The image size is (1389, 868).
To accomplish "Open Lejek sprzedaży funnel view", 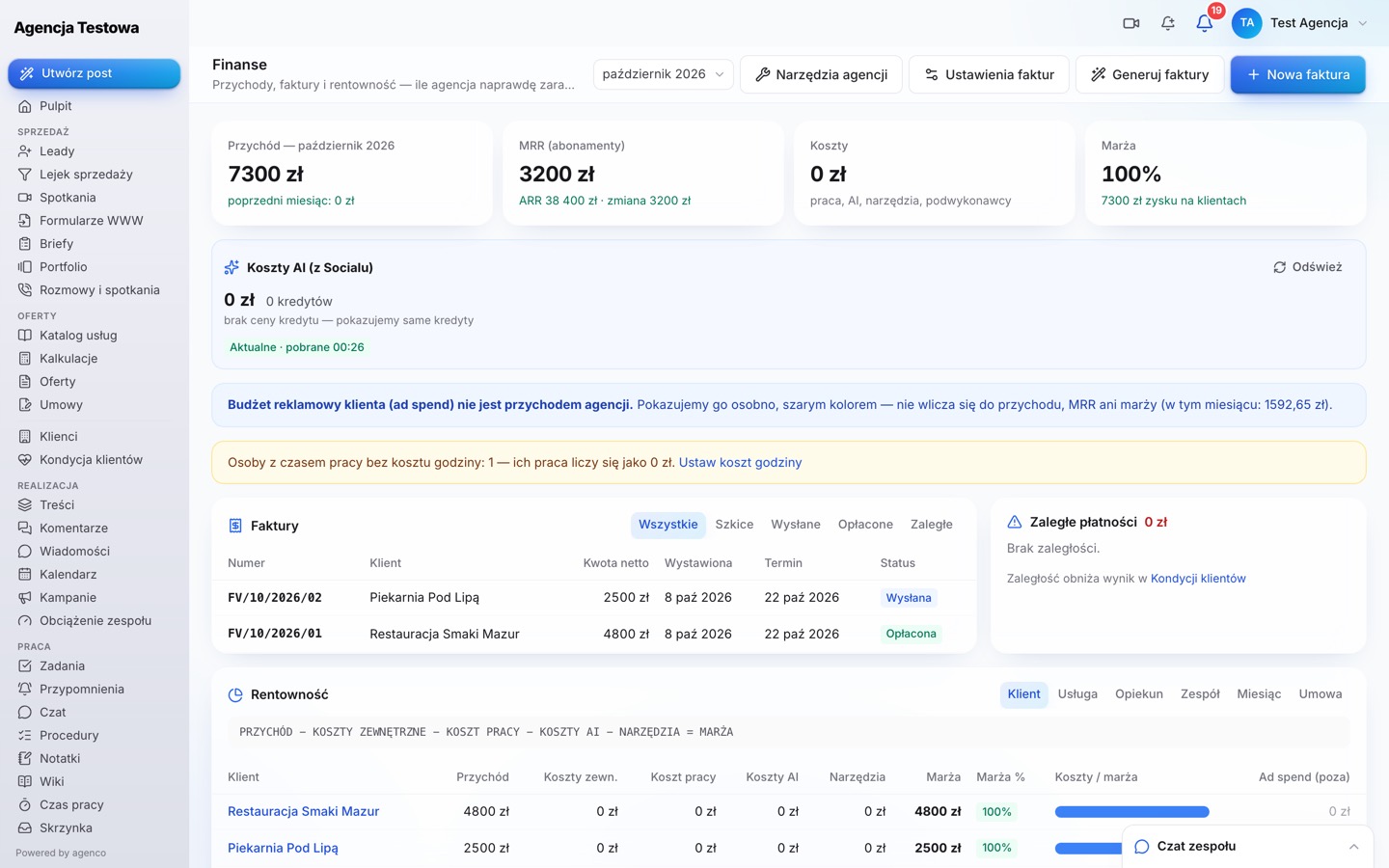I will pyautogui.click(x=95, y=175).
